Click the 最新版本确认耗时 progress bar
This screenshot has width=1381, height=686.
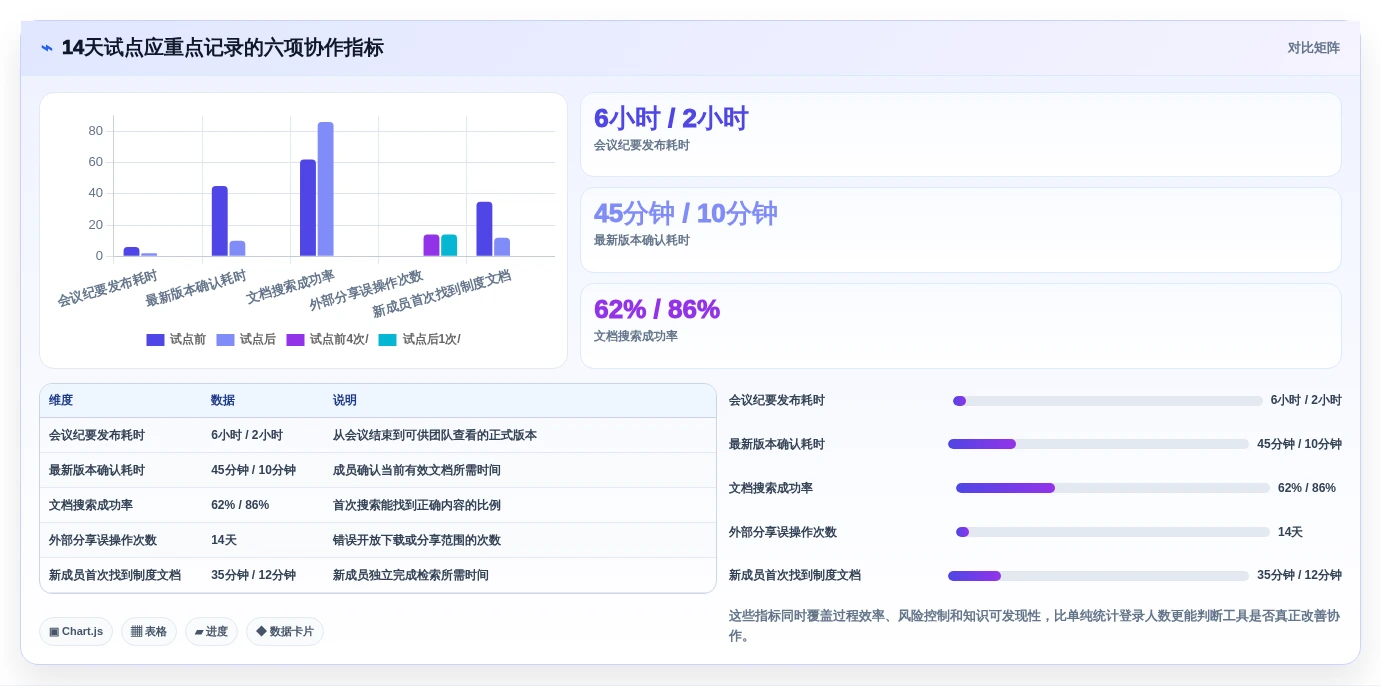coord(1099,444)
